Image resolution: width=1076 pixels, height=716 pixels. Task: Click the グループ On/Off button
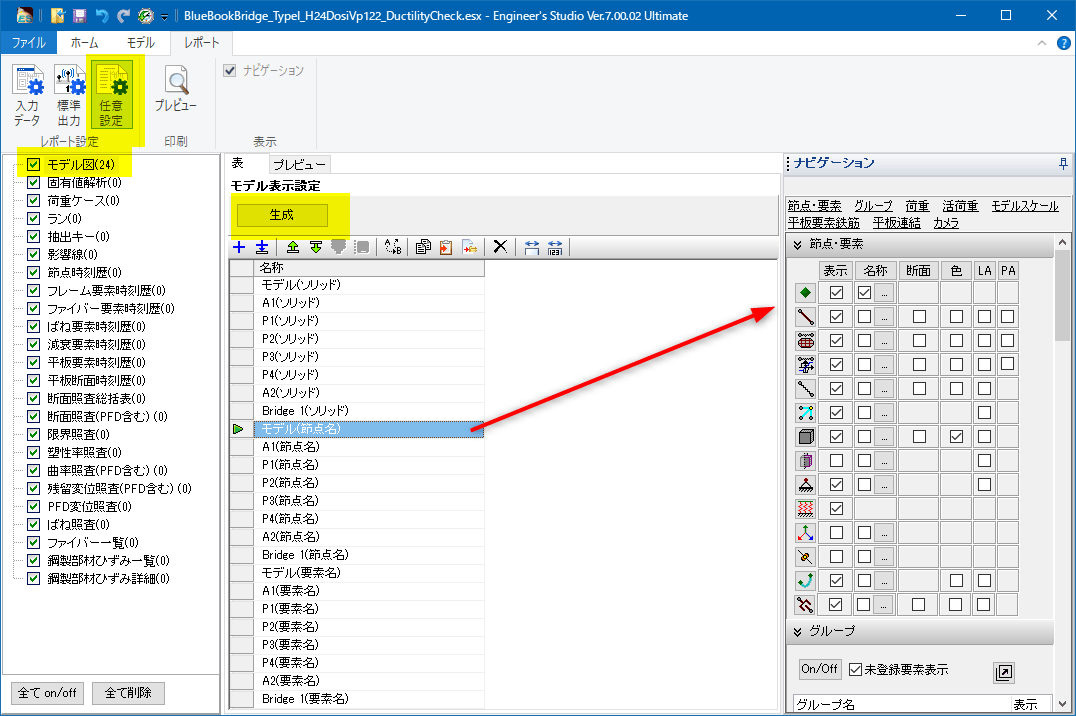819,669
